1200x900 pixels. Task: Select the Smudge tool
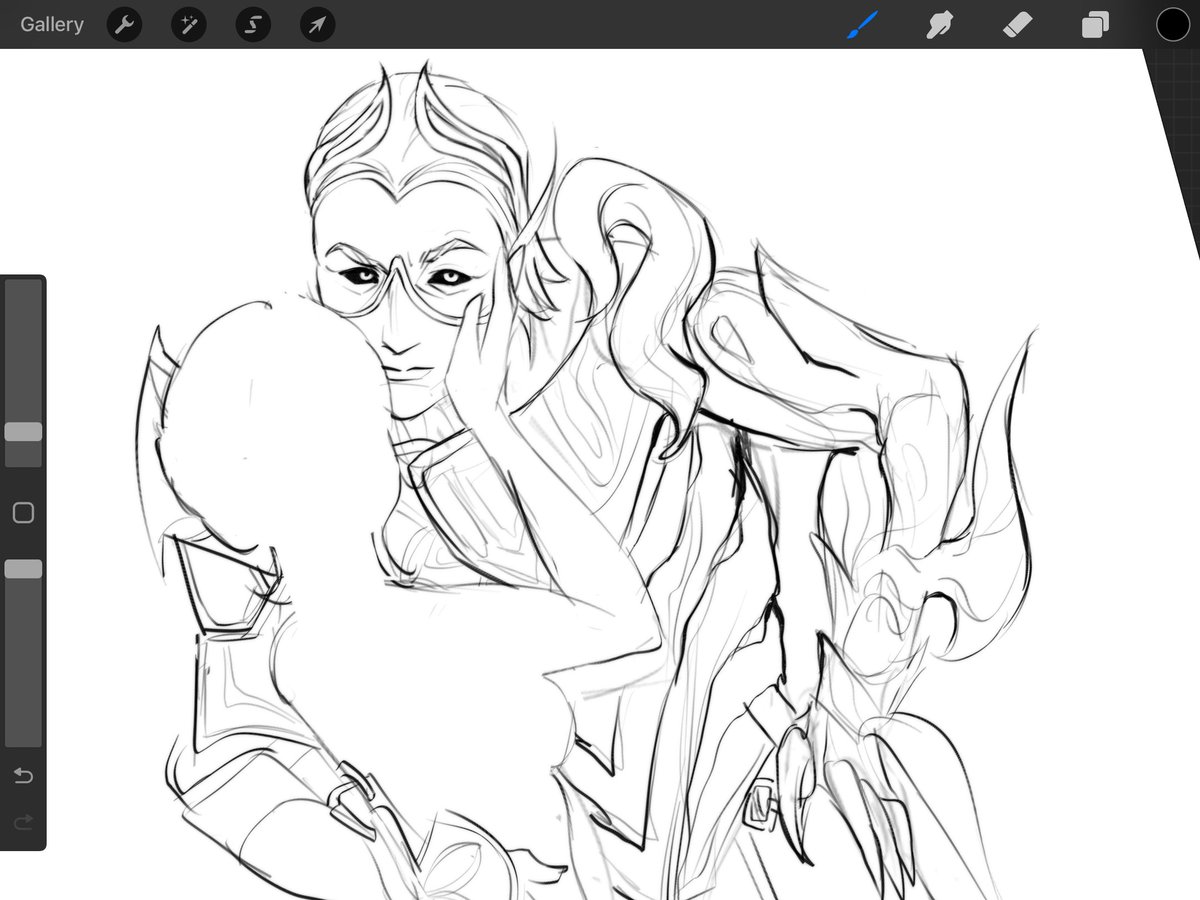(x=939, y=25)
